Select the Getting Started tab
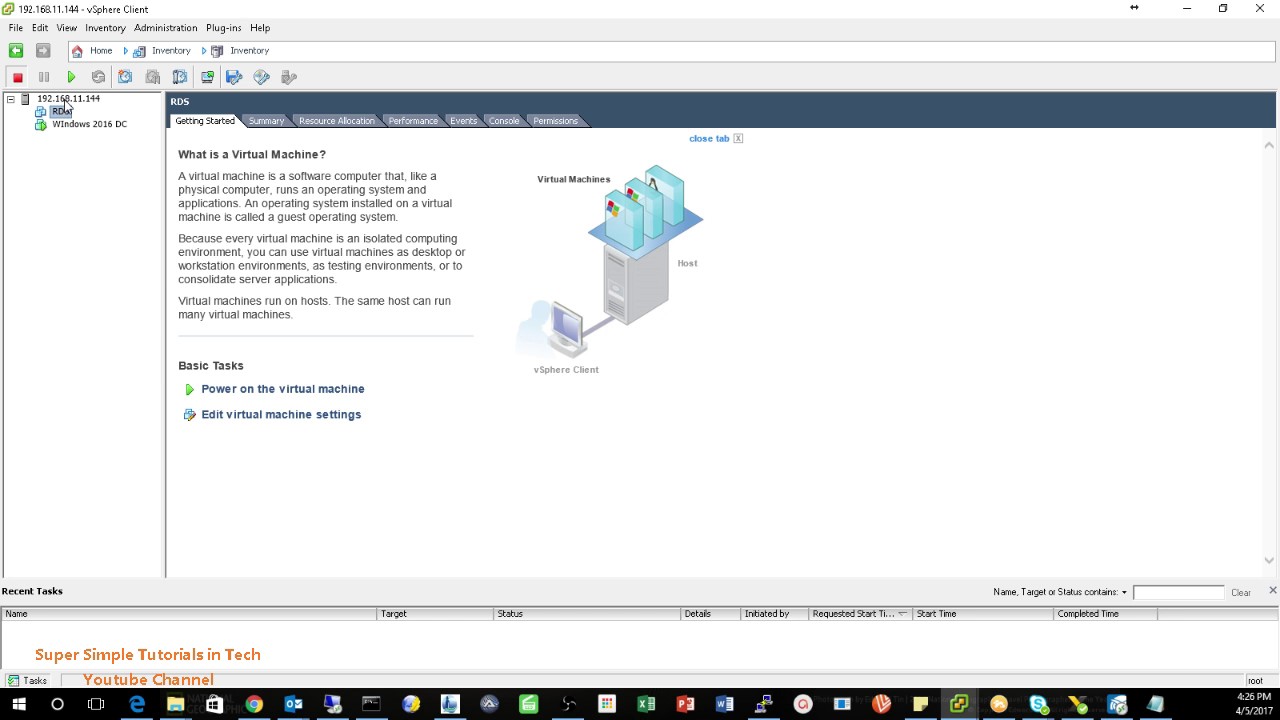 tap(205, 121)
